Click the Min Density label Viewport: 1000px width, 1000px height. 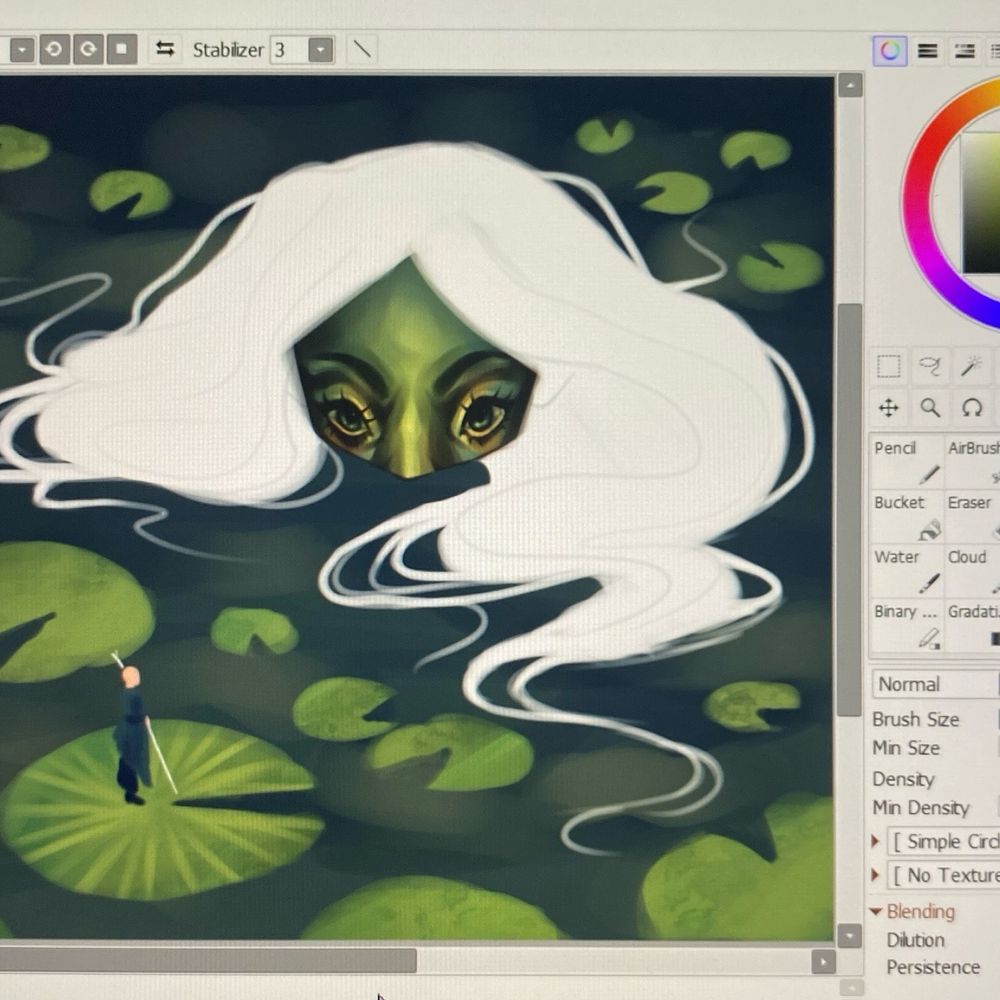[921, 808]
